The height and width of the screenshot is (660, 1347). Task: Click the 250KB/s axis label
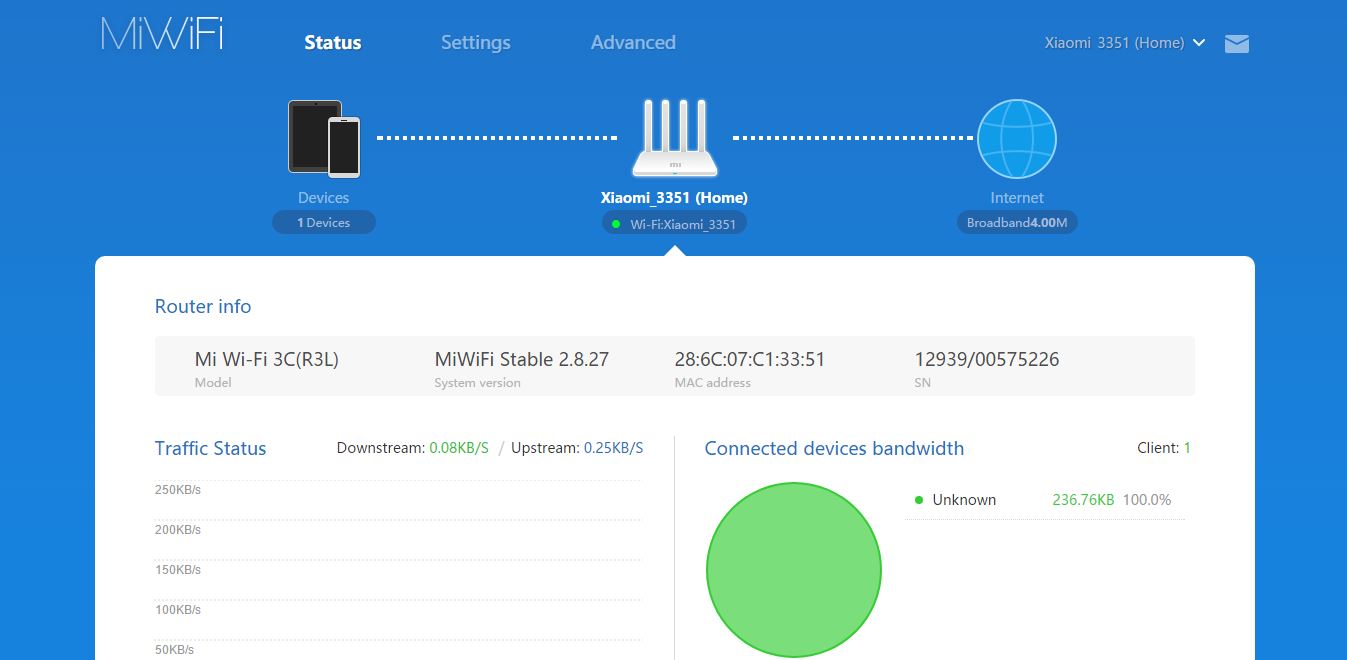click(178, 490)
